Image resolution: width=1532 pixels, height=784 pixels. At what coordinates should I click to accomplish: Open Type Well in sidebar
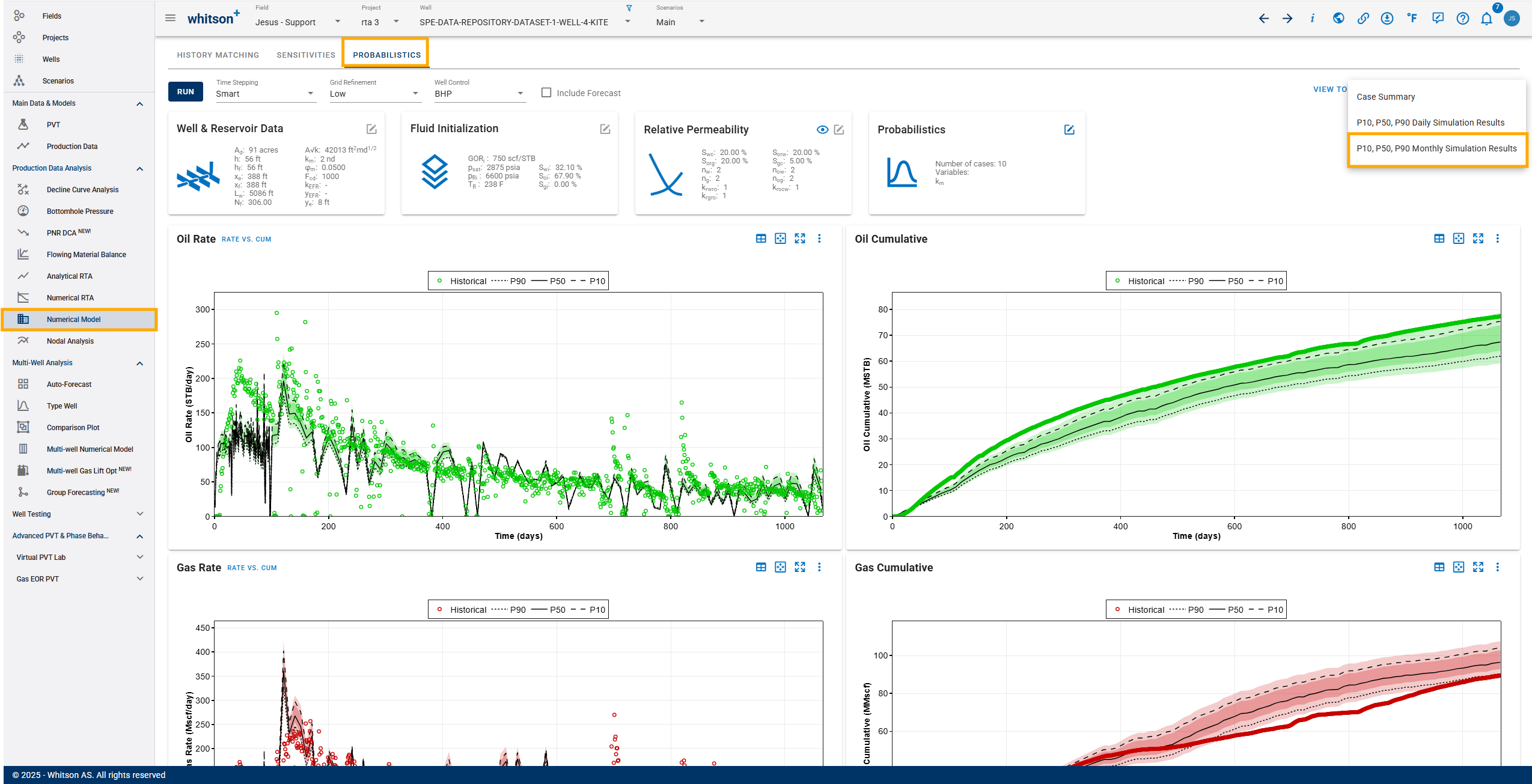(79, 406)
